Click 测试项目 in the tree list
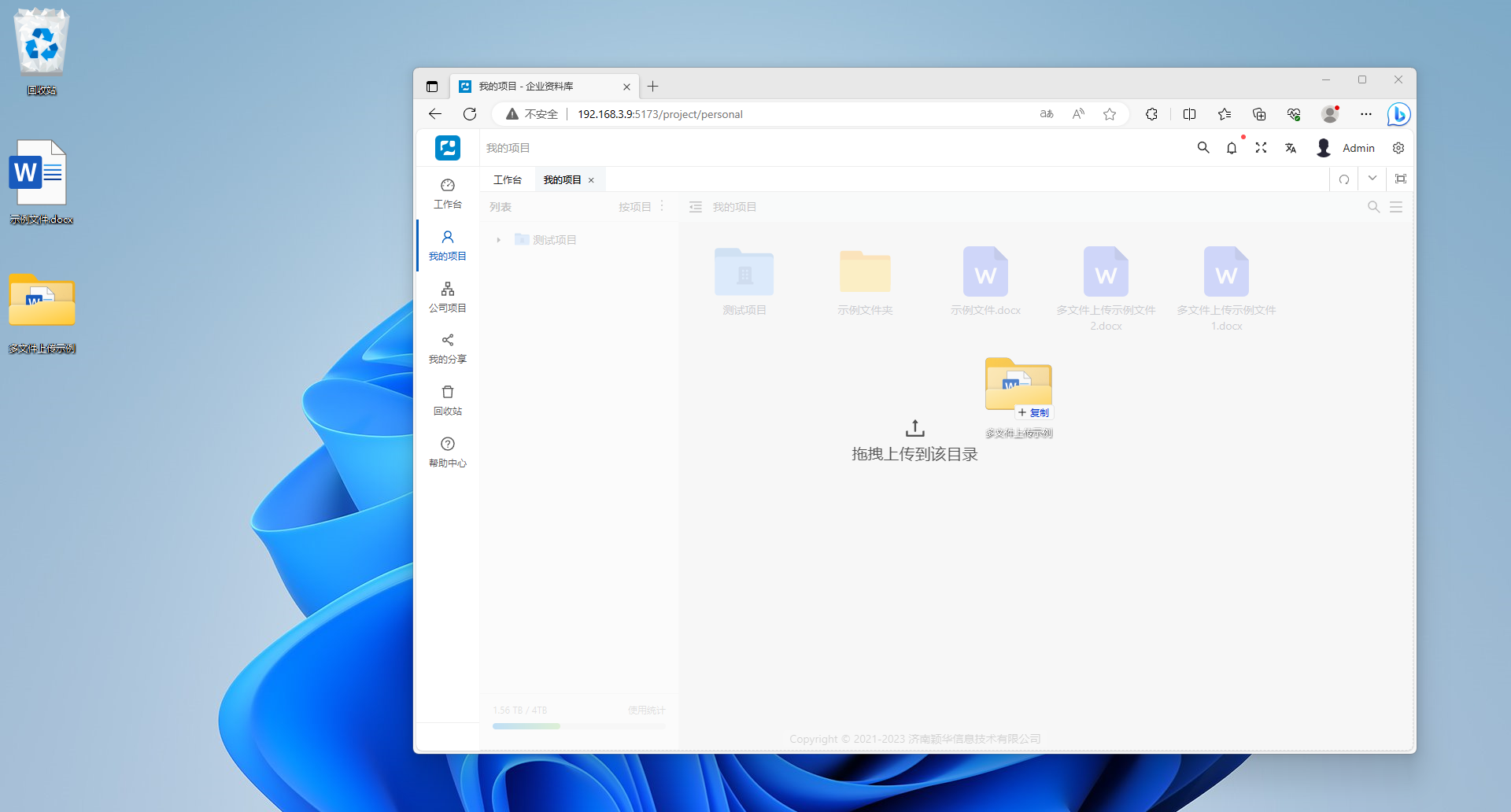Viewport: 1511px width, 812px height. (x=555, y=240)
